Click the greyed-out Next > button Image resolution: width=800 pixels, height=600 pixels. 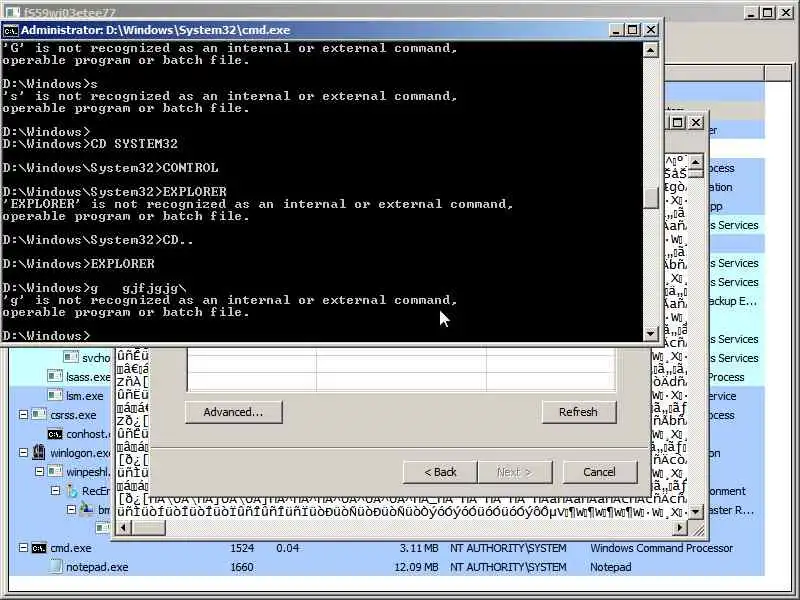(x=515, y=472)
